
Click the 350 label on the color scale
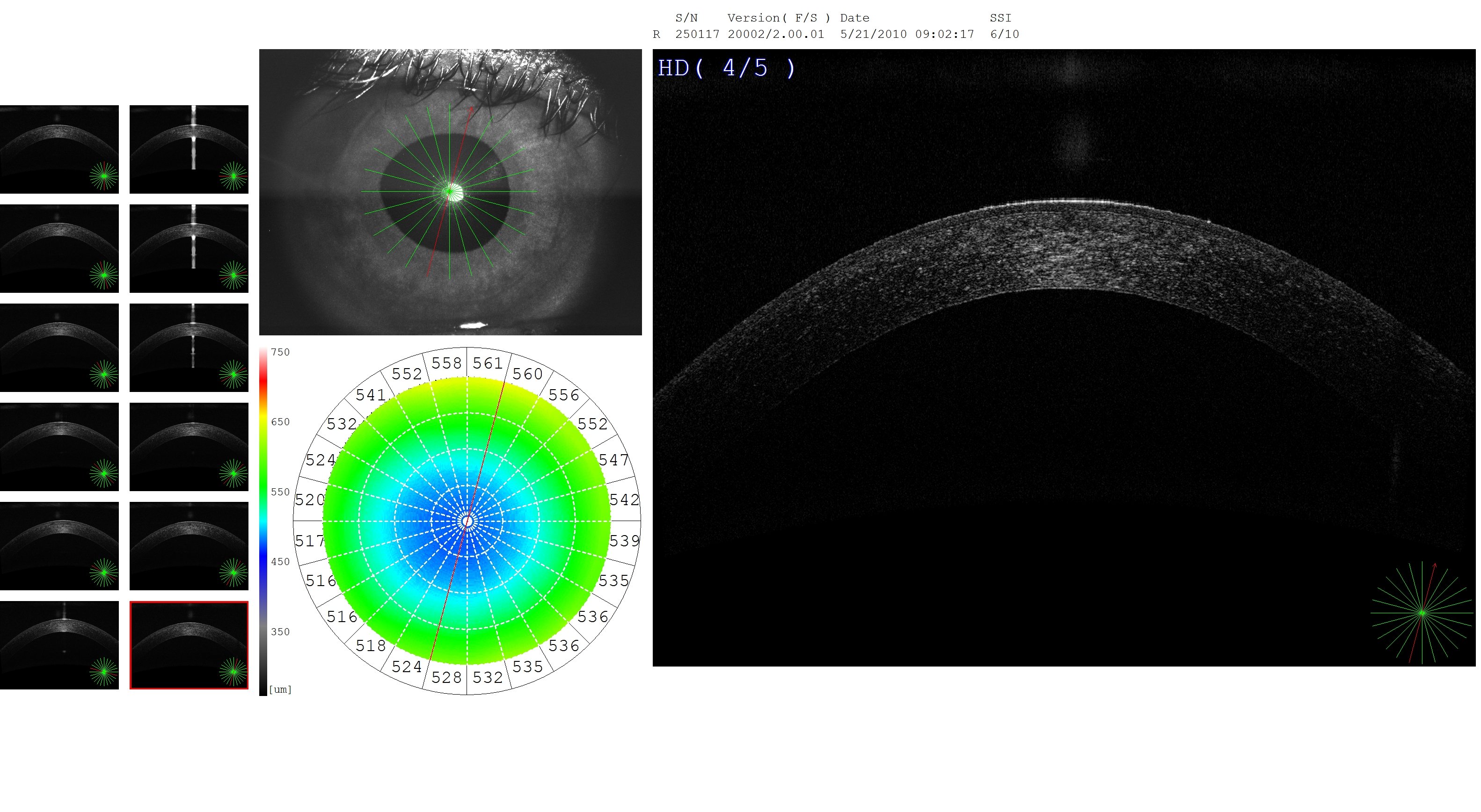click(281, 631)
